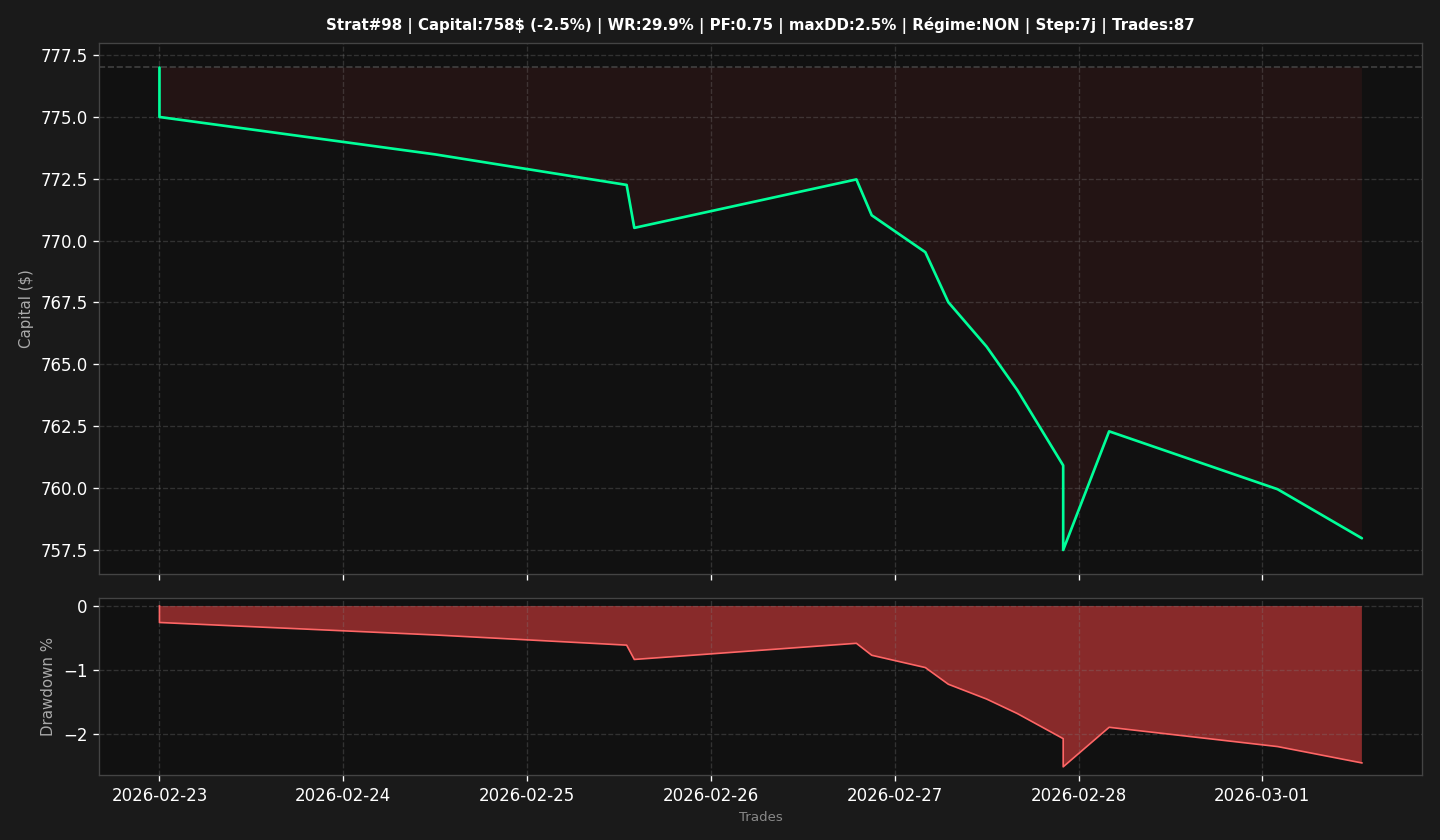
Task: Click the −1 drawdown axis tick
Action: 76,671
